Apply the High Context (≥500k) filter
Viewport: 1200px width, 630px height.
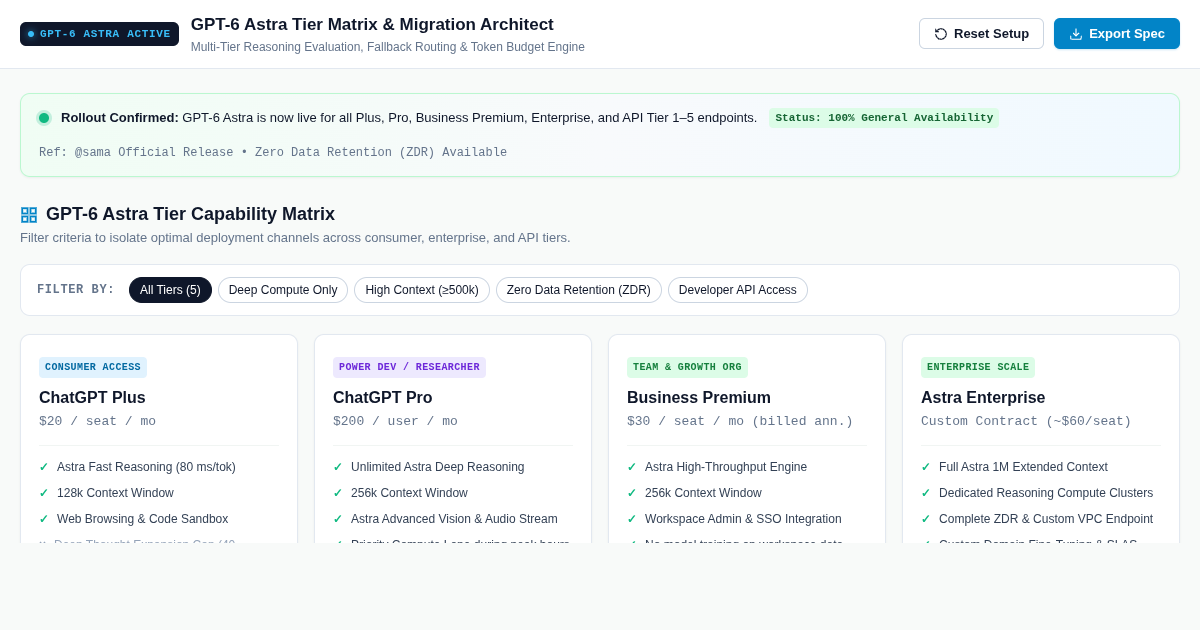[x=422, y=290]
